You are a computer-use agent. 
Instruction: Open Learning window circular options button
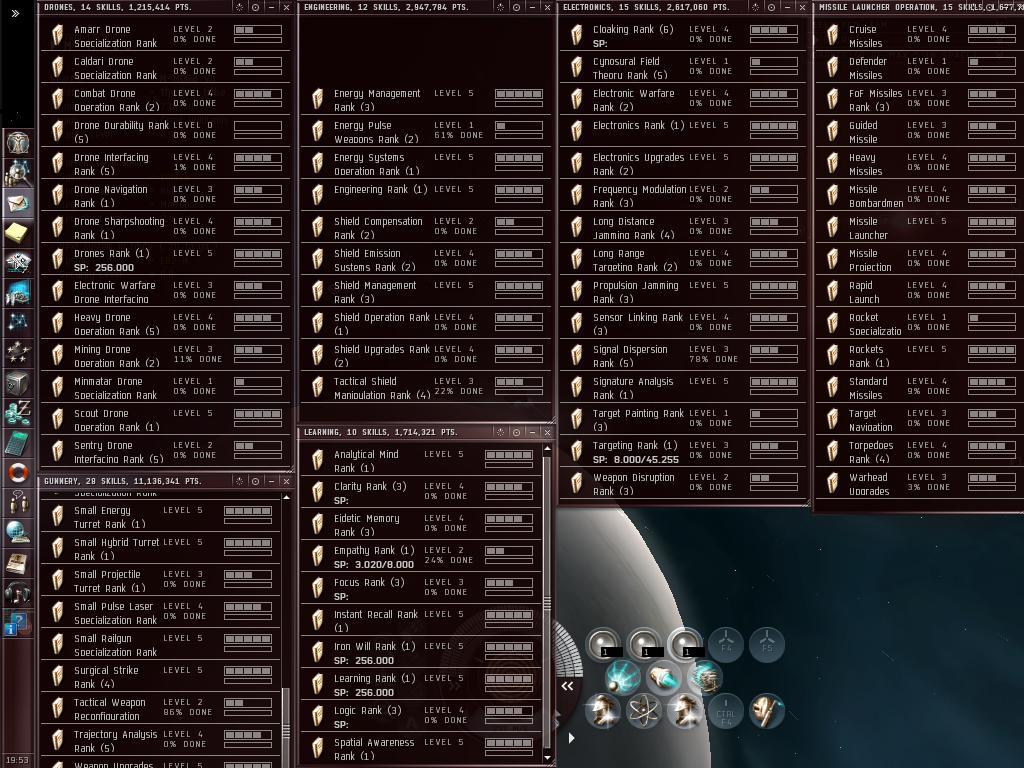point(517,432)
